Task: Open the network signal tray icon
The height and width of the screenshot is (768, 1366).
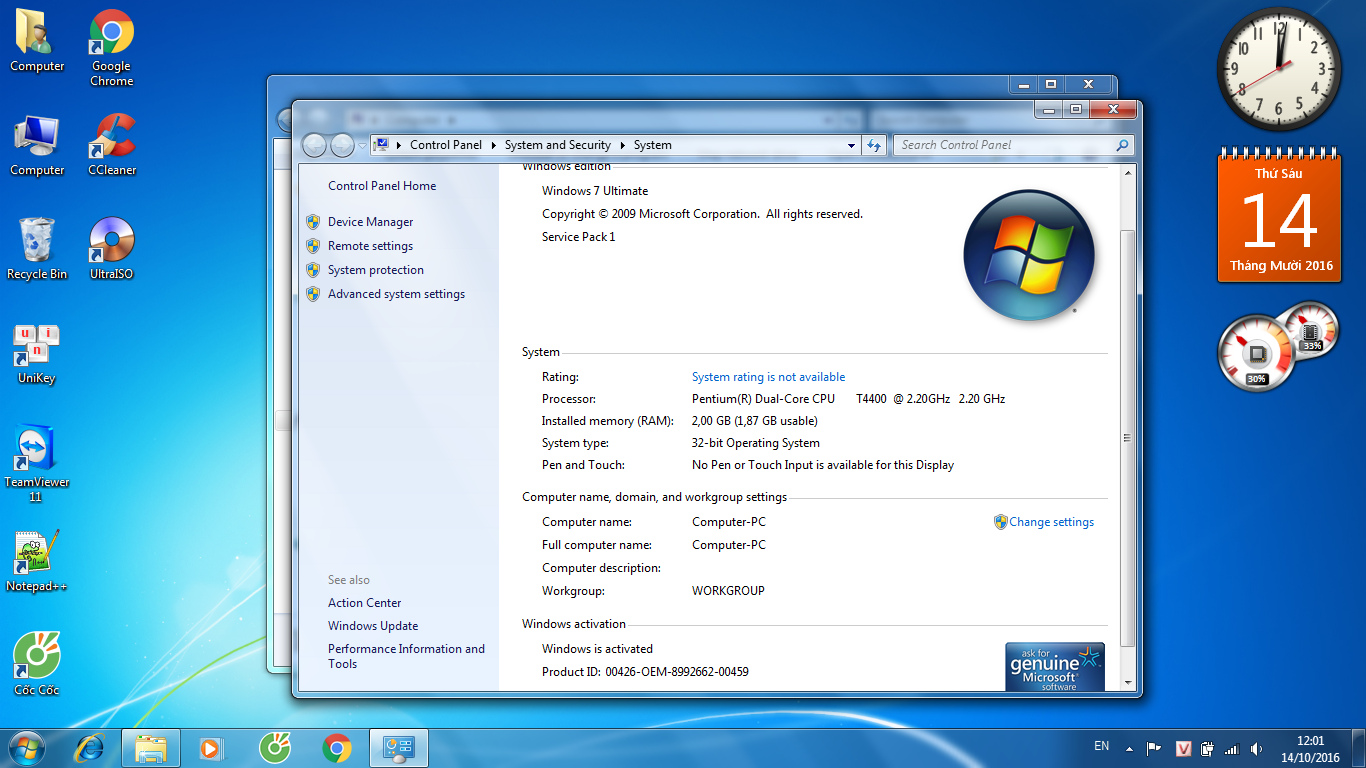Action: [x=1231, y=748]
